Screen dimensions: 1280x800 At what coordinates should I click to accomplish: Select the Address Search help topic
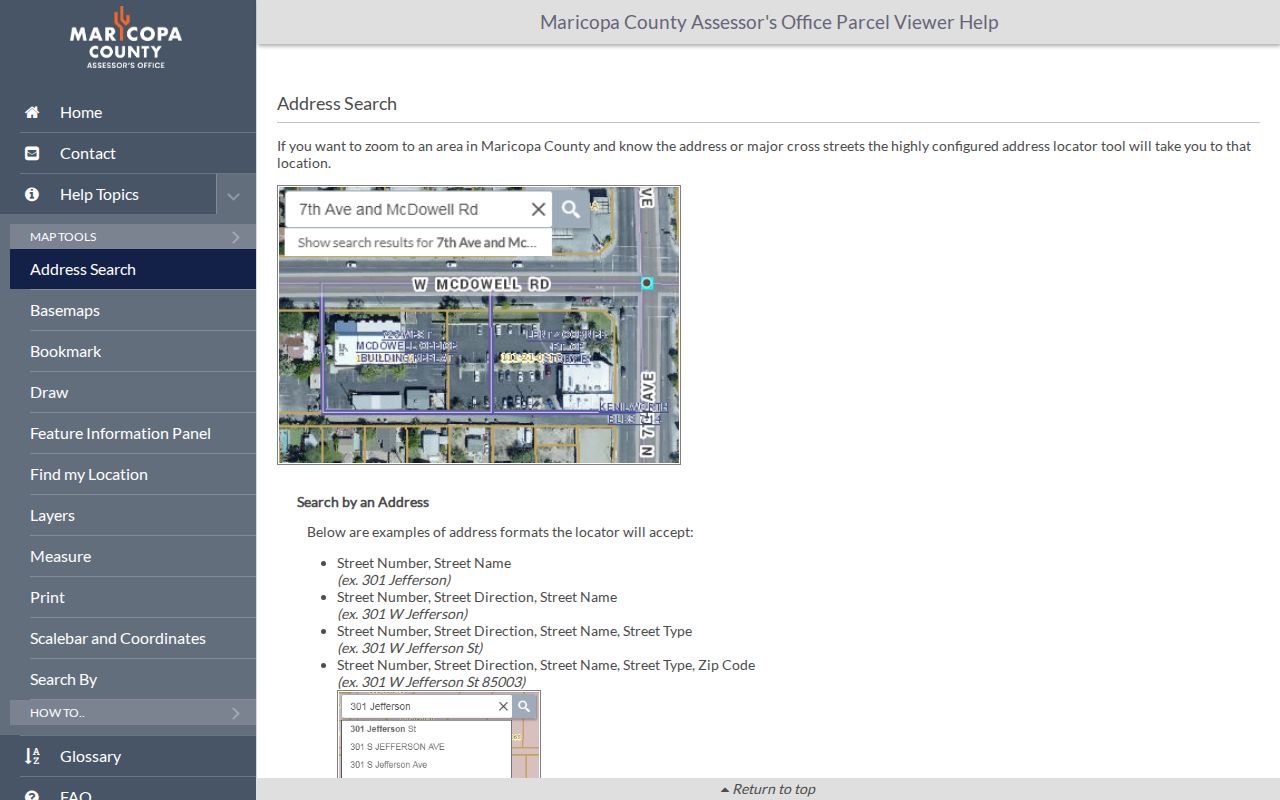[x=133, y=269]
